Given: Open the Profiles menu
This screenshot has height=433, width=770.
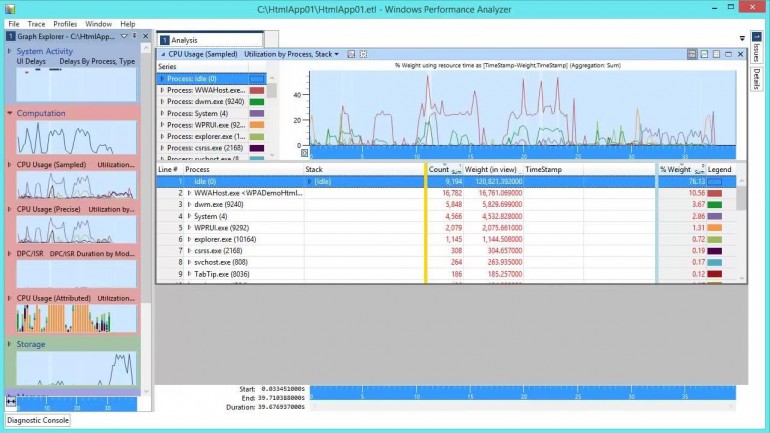Looking at the screenshot, I should [65, 24].
